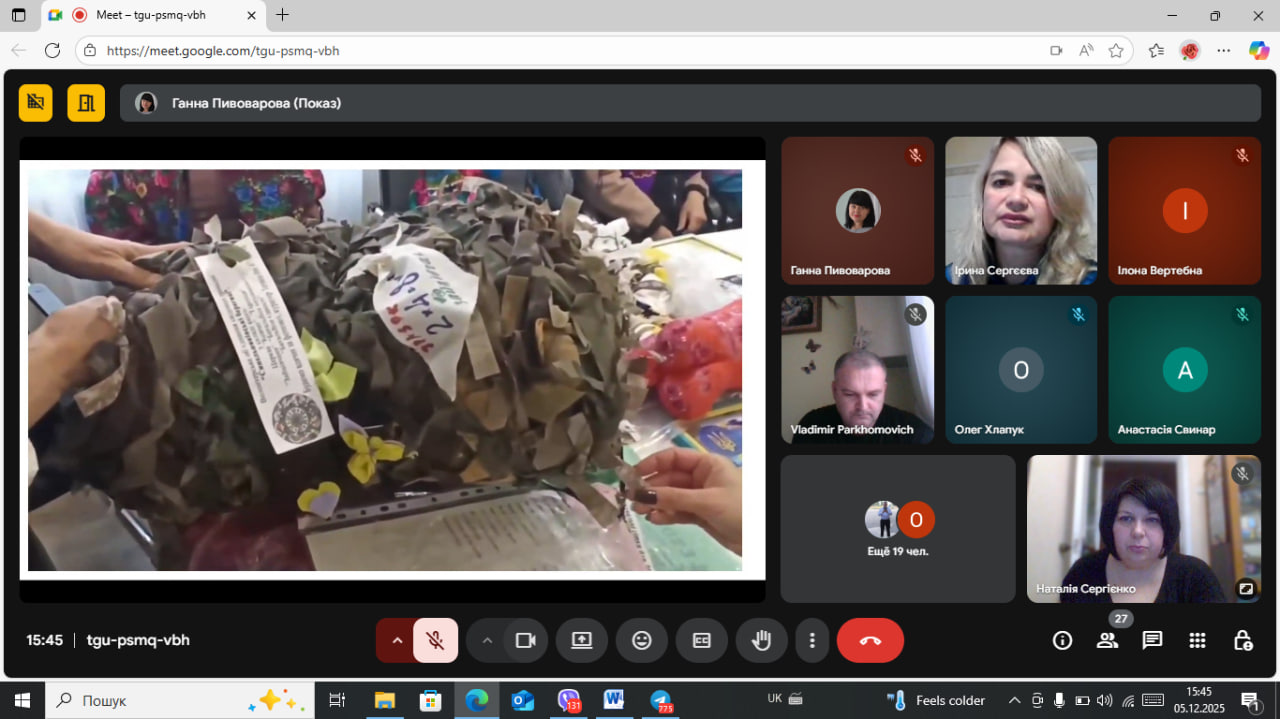Show the participants list
1280x719 pixels.
tap(1107, 641)
